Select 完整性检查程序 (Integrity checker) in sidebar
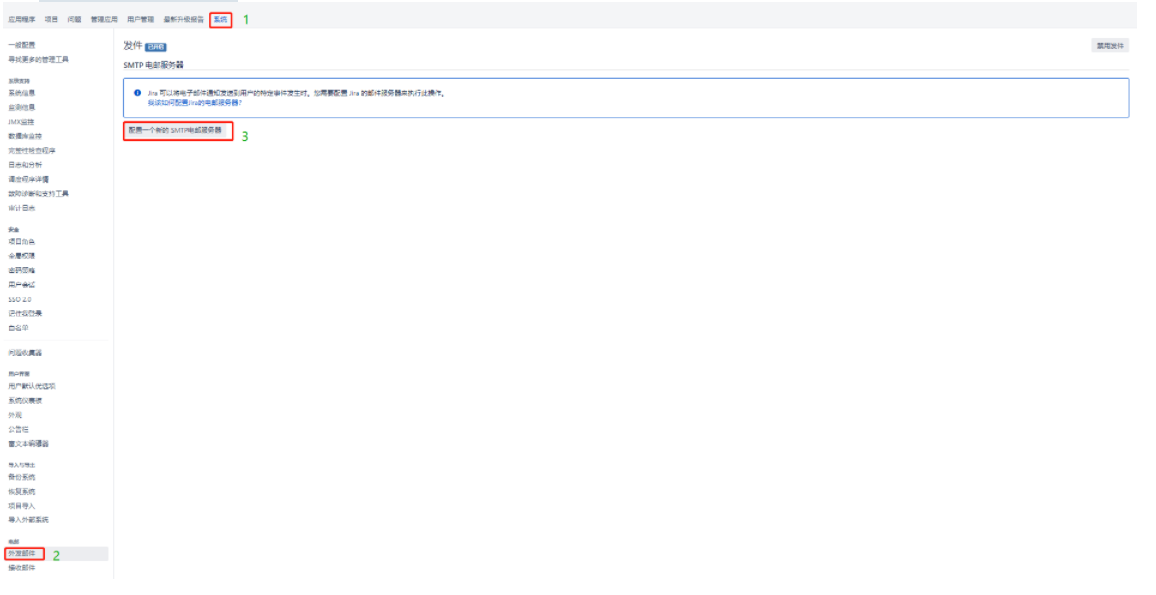 [32, 151]
